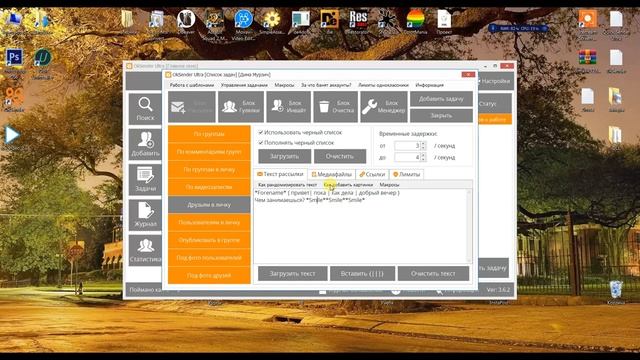Increase the 'от' delay seconds value
640x360 pixels.
pyautogui.click(x=423, y=144)
